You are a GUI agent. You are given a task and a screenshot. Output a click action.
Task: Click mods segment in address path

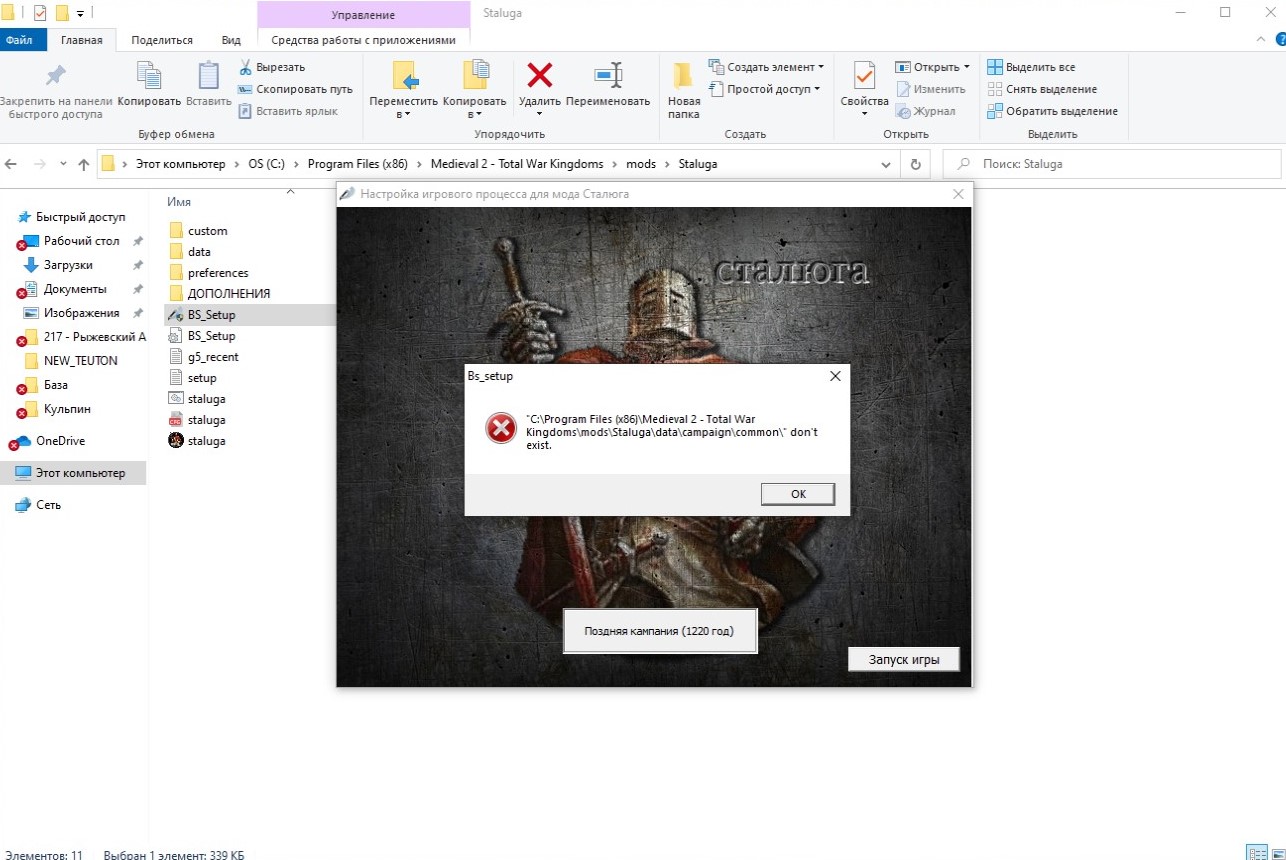pos(641,164)
